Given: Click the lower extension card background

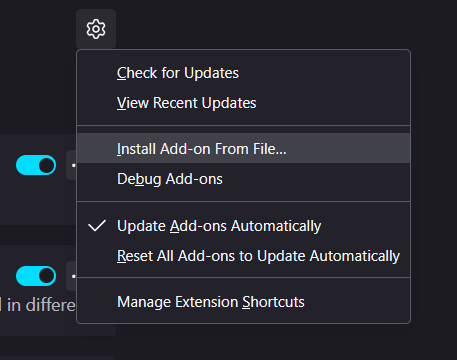Looking at the screenshot, I should coord(33,320).
